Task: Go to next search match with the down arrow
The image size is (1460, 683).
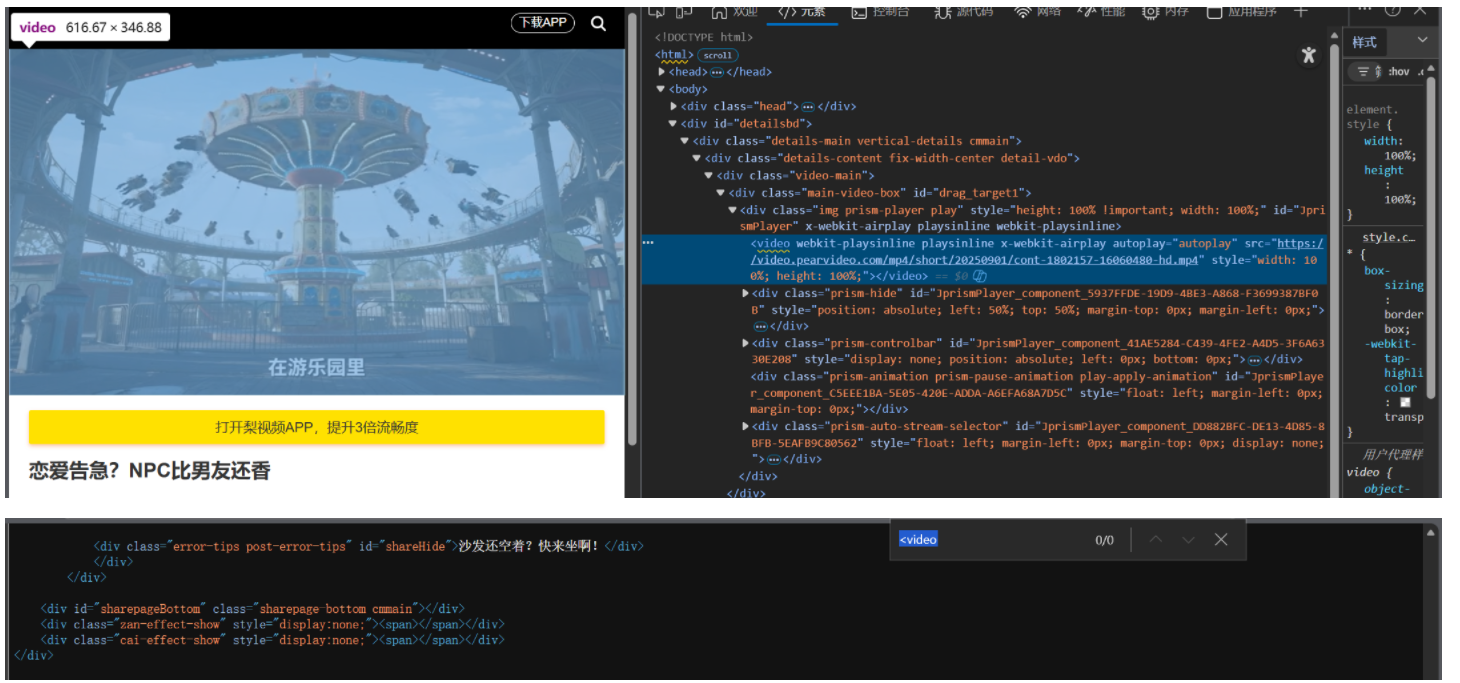Action: (x=1188, y=539)
